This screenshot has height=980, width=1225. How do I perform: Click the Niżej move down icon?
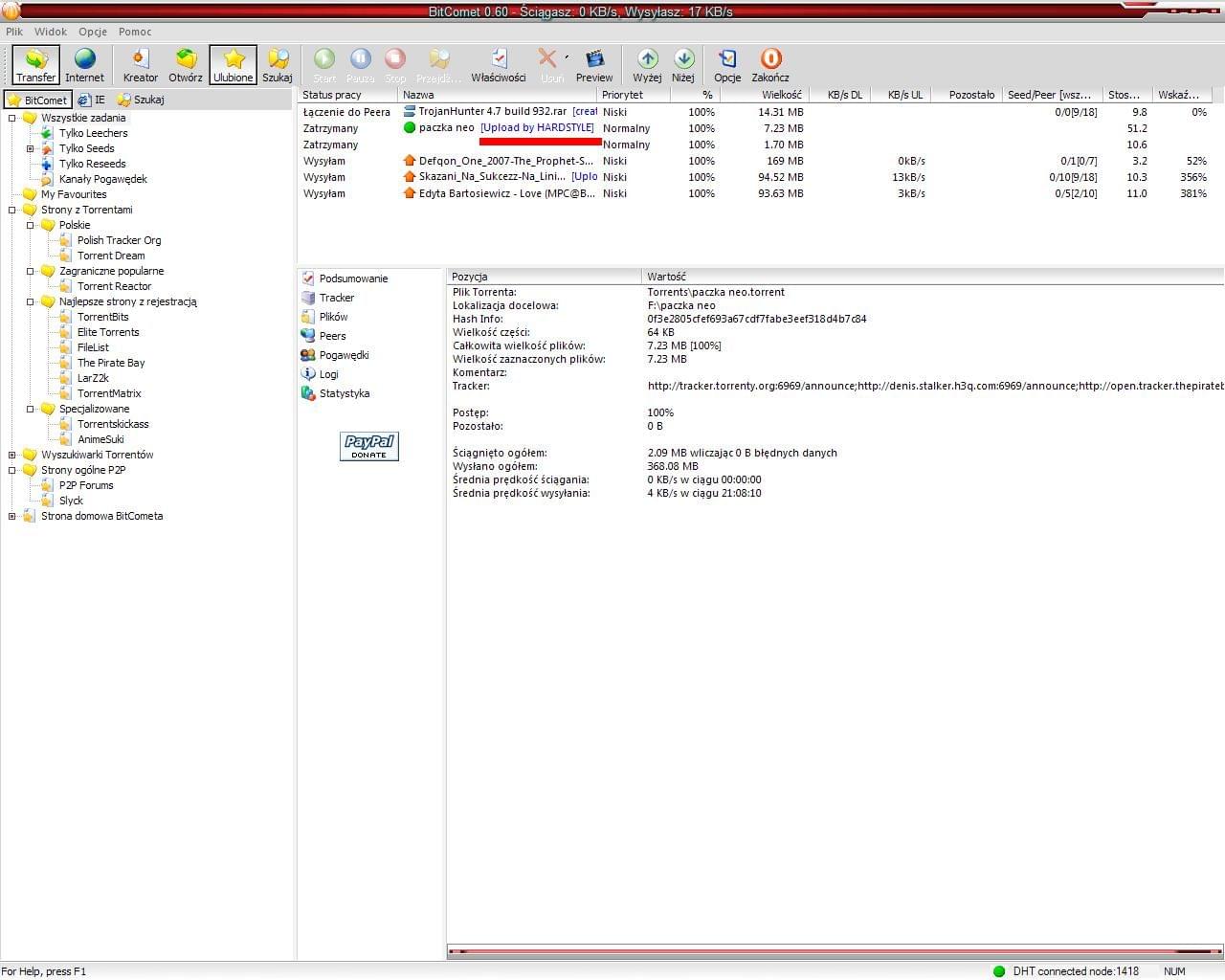(683, 65)
